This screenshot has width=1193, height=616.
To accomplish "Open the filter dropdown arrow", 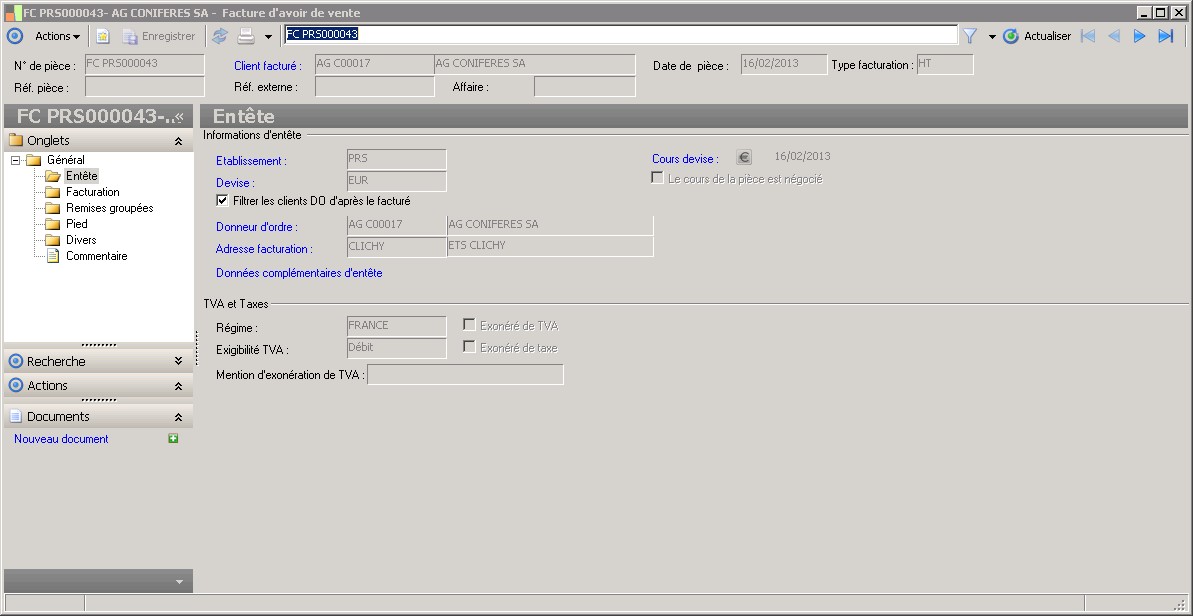I will (x=992, y=37).
